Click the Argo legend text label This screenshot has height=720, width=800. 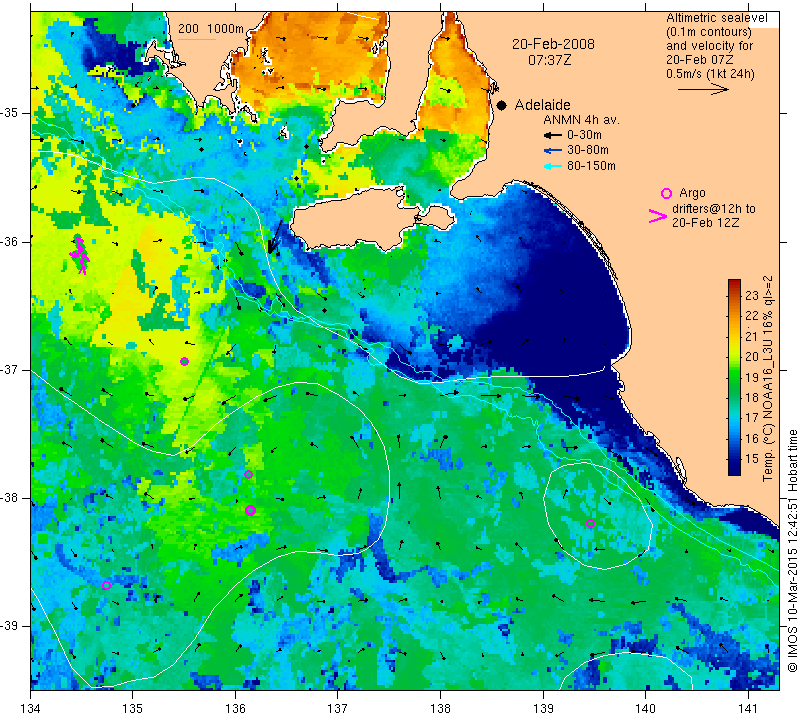692,193
